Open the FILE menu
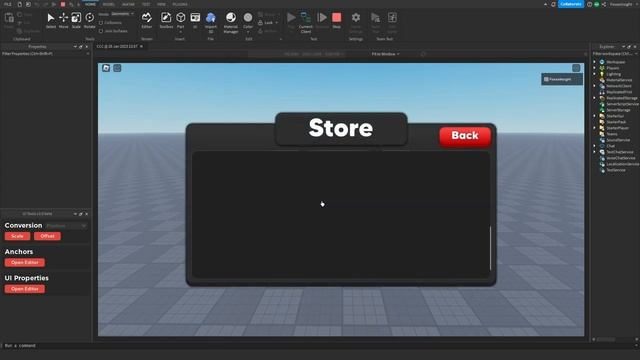The height and width of the screenshot is (360, 640). pyautogui.click(x=8, y=4)
